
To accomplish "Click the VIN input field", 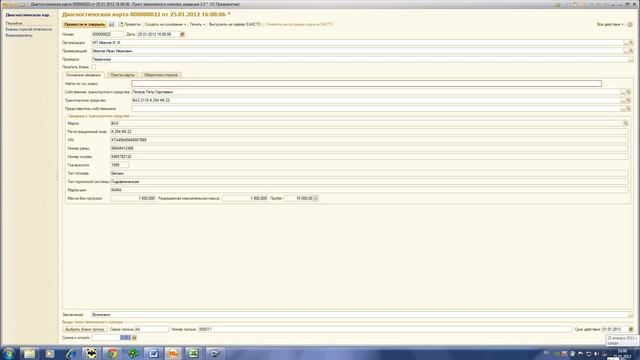I will 369,140.
